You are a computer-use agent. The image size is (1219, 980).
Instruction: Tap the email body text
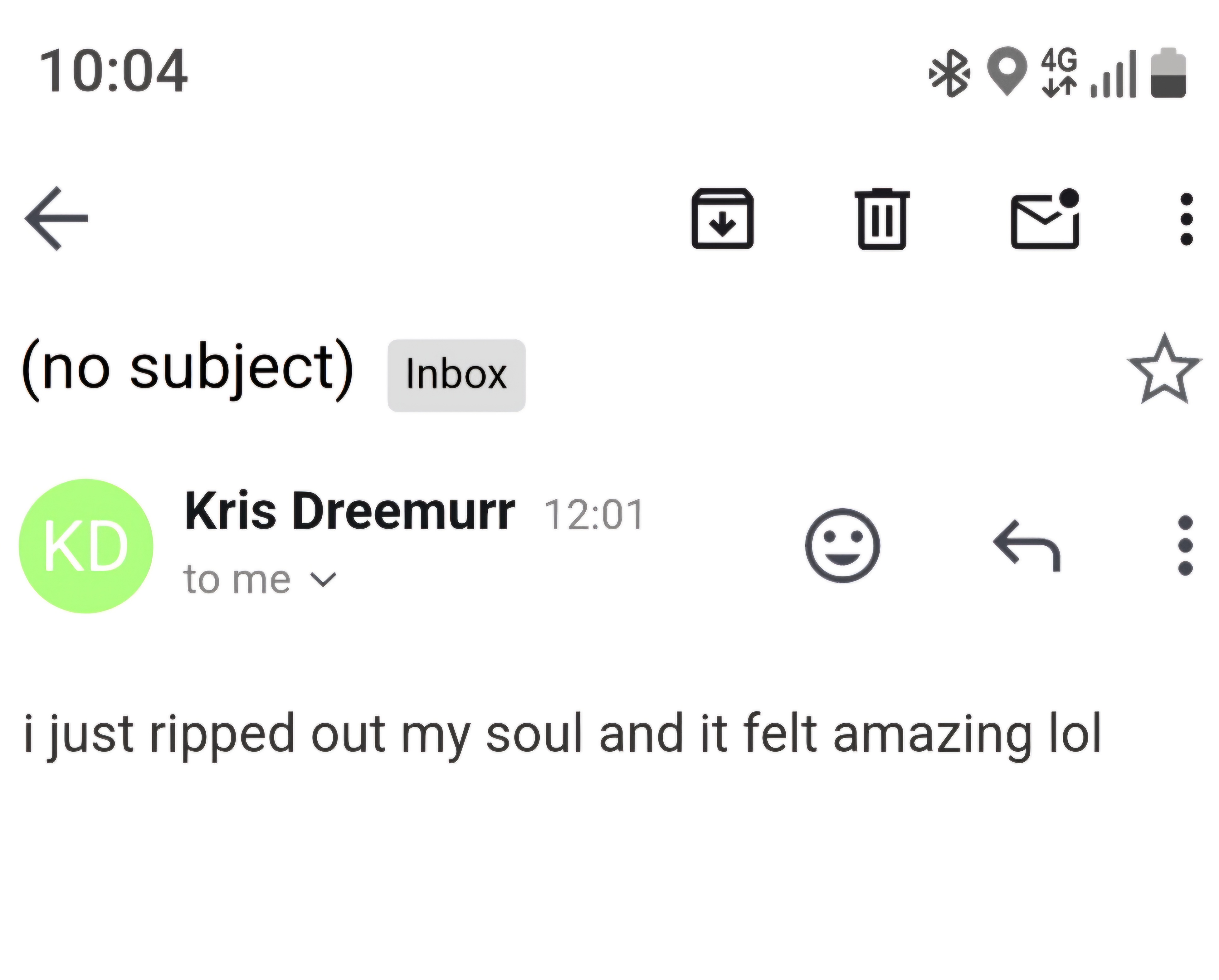(x=563, y=734)
